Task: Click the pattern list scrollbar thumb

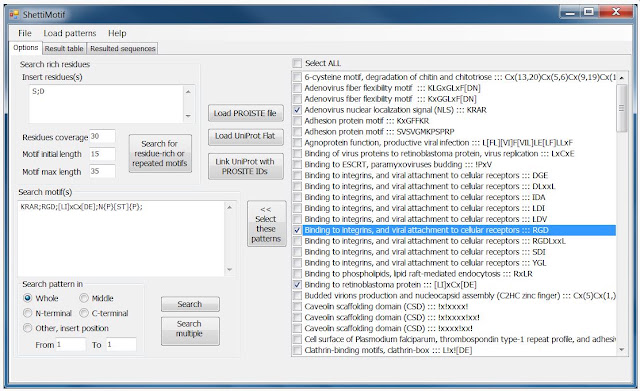Action: pos(622,108)
